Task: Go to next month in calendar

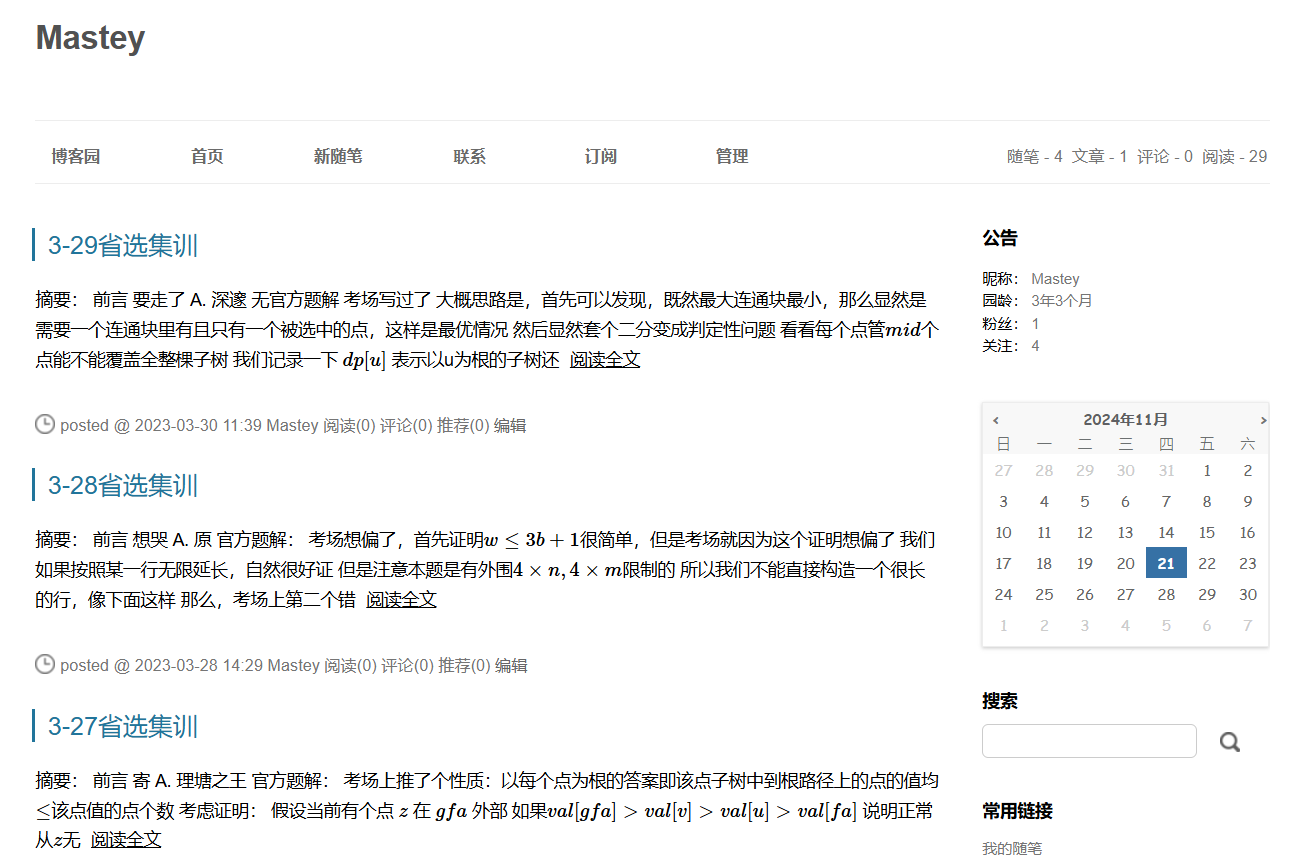Action: tap(1263, 420)
